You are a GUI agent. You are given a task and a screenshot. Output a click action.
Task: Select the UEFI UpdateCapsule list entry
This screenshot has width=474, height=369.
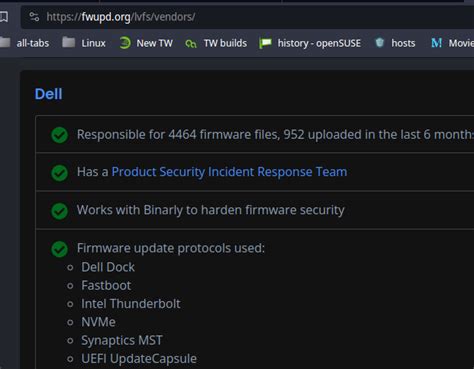click(139, 359)
